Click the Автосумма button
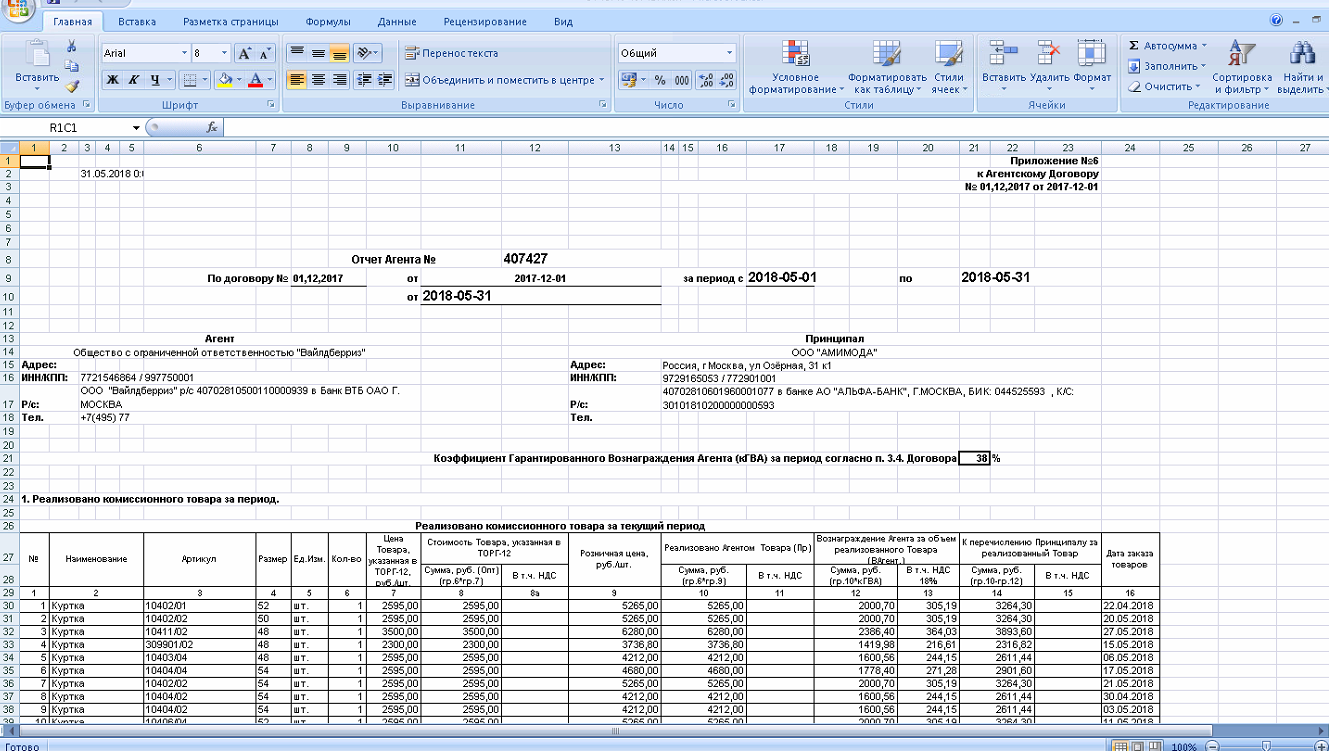The height and width of the screenshot is (751, 1329). coord(1168,46)
